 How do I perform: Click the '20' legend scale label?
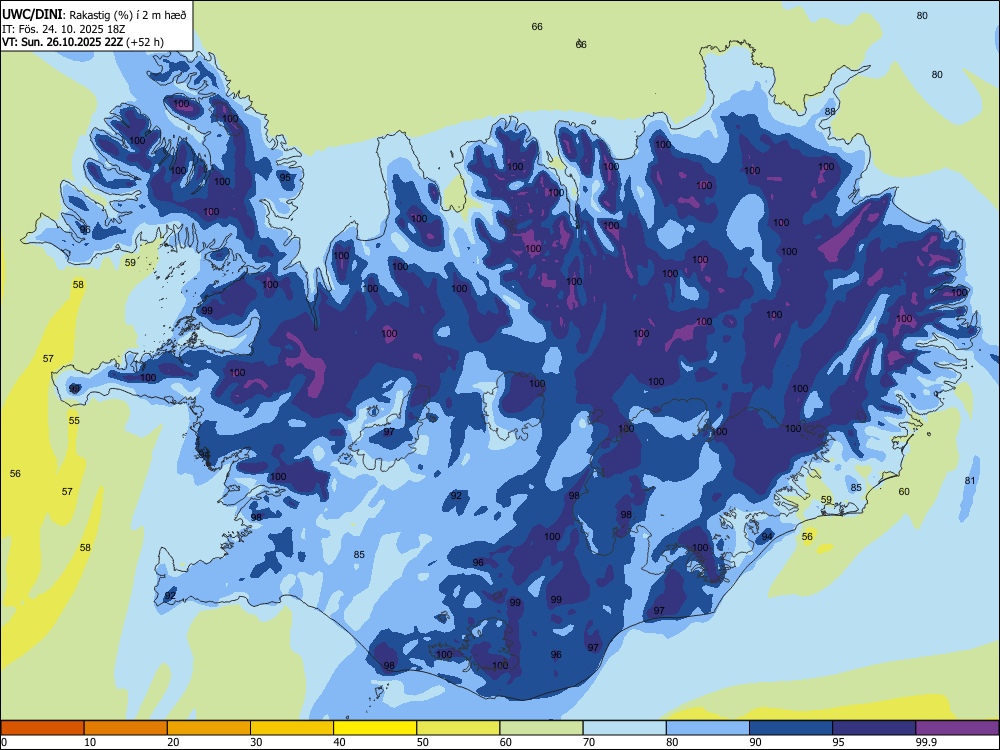coord(173,742)
